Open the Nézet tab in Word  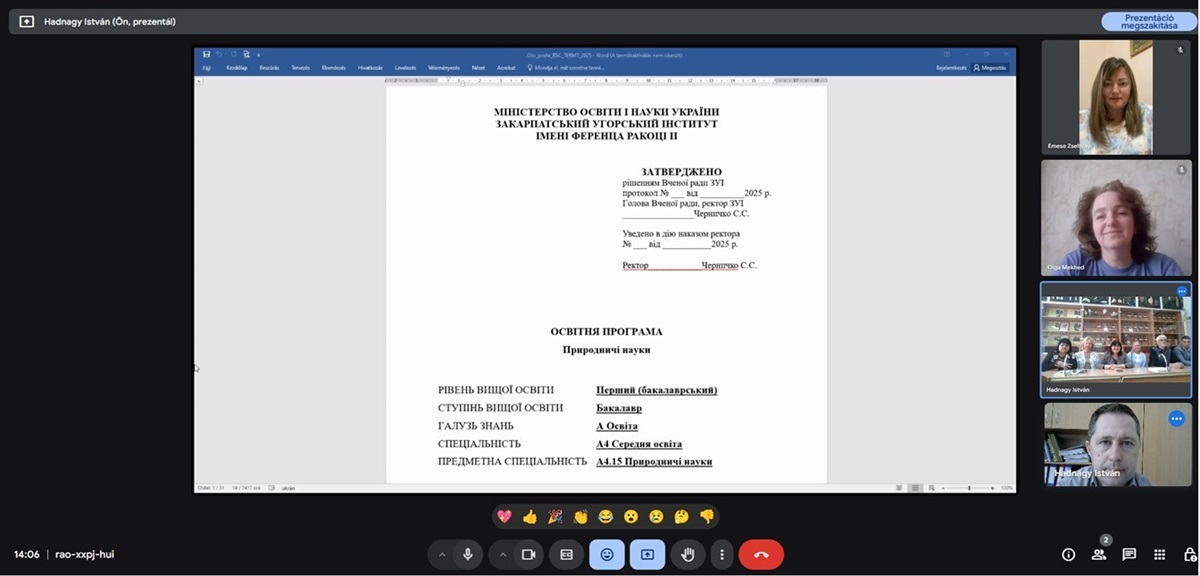(478, 68)
